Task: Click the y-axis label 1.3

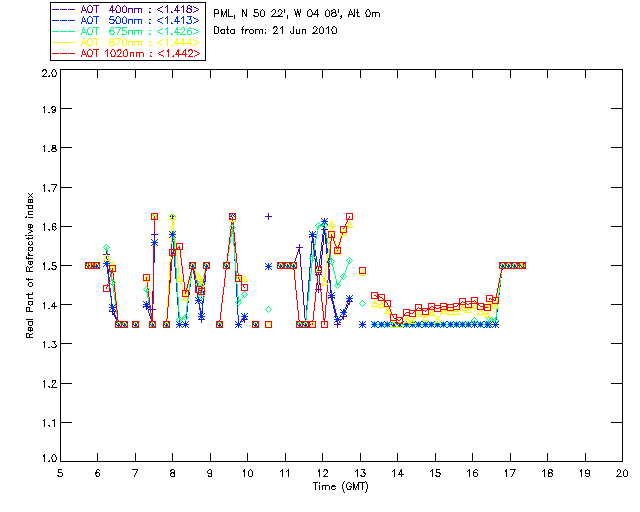Action: point(49,344)
